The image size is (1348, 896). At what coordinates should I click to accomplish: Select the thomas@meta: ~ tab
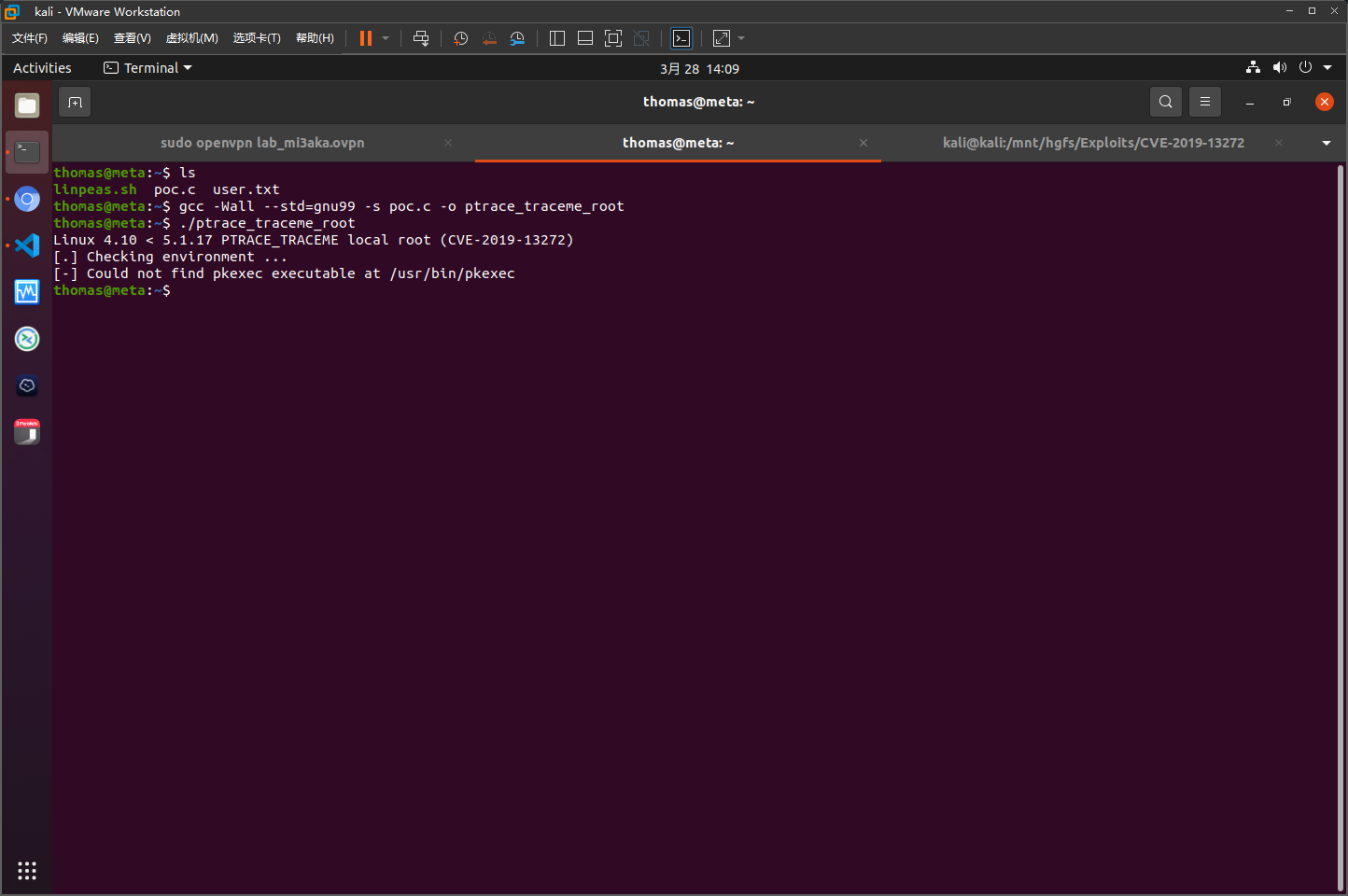pyautogui.click(x=678, y=143)
